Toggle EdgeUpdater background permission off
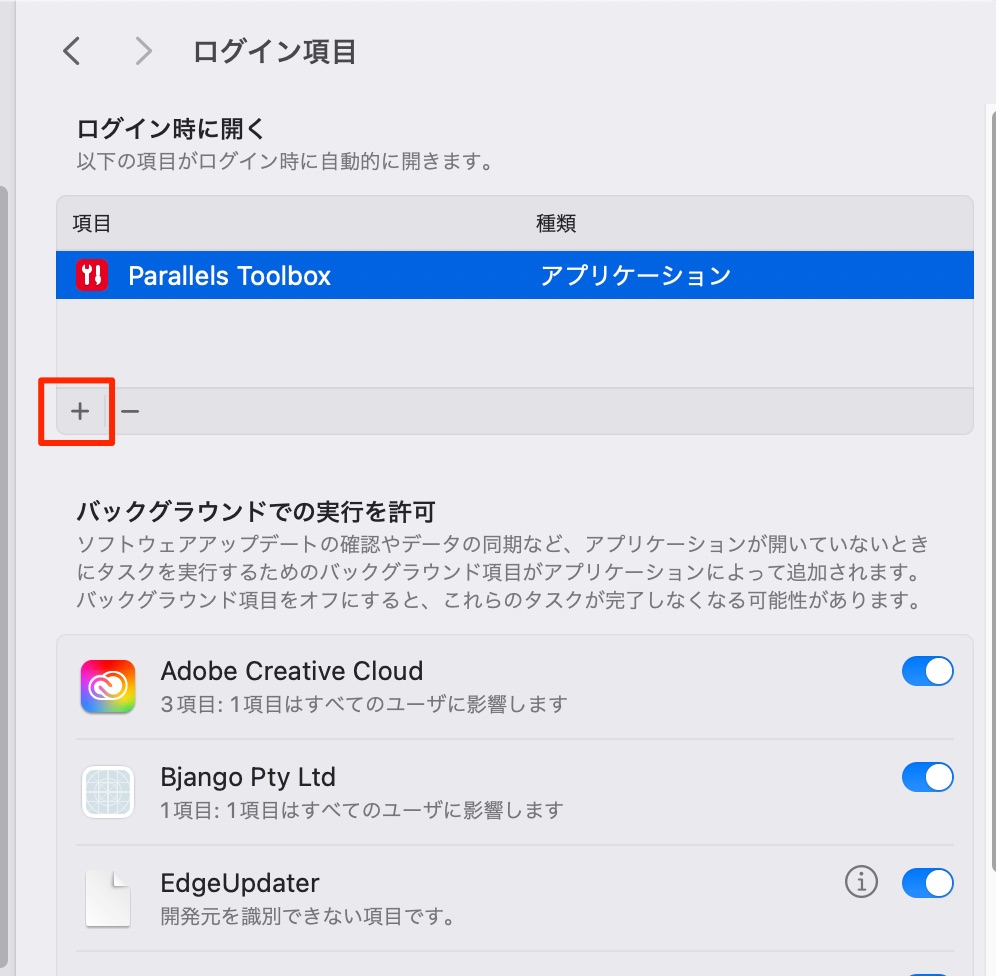This screenshot has width=996, height=976. (927, 883)
